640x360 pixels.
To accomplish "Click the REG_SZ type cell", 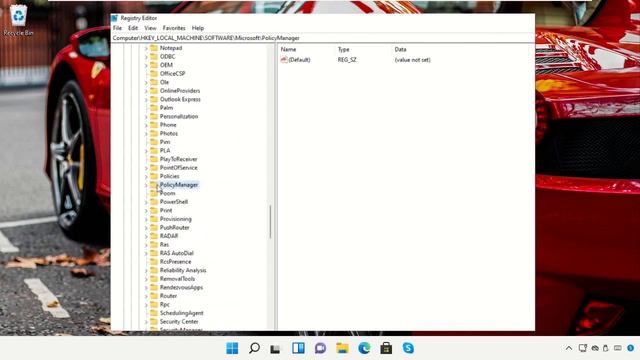I will pyautogui.click(x=347, y=60).
